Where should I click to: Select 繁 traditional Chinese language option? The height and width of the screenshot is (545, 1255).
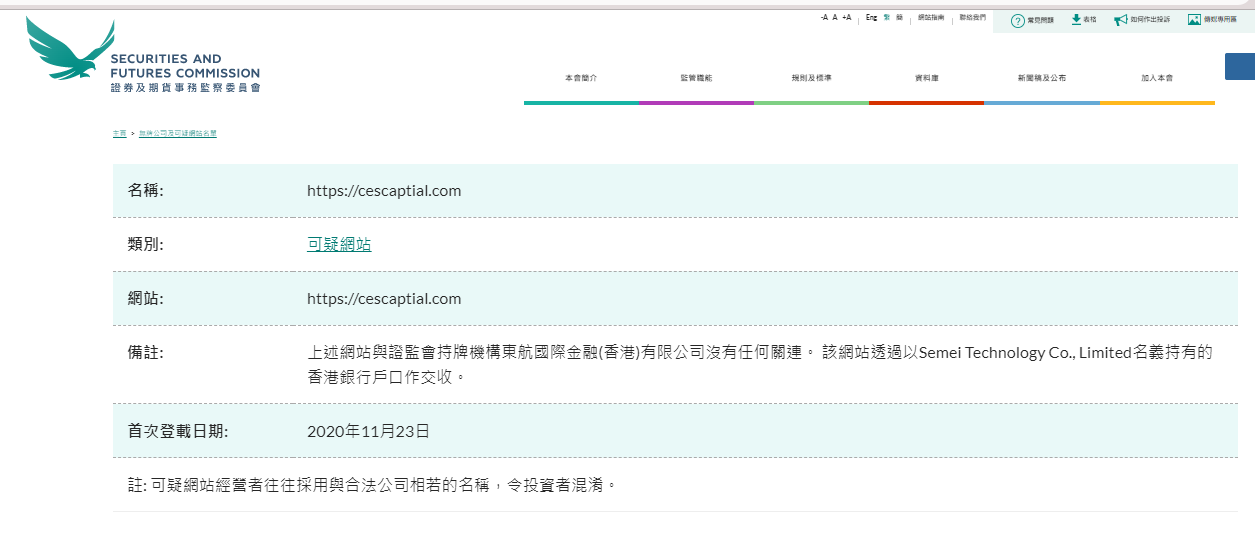[x=887, y=18]
